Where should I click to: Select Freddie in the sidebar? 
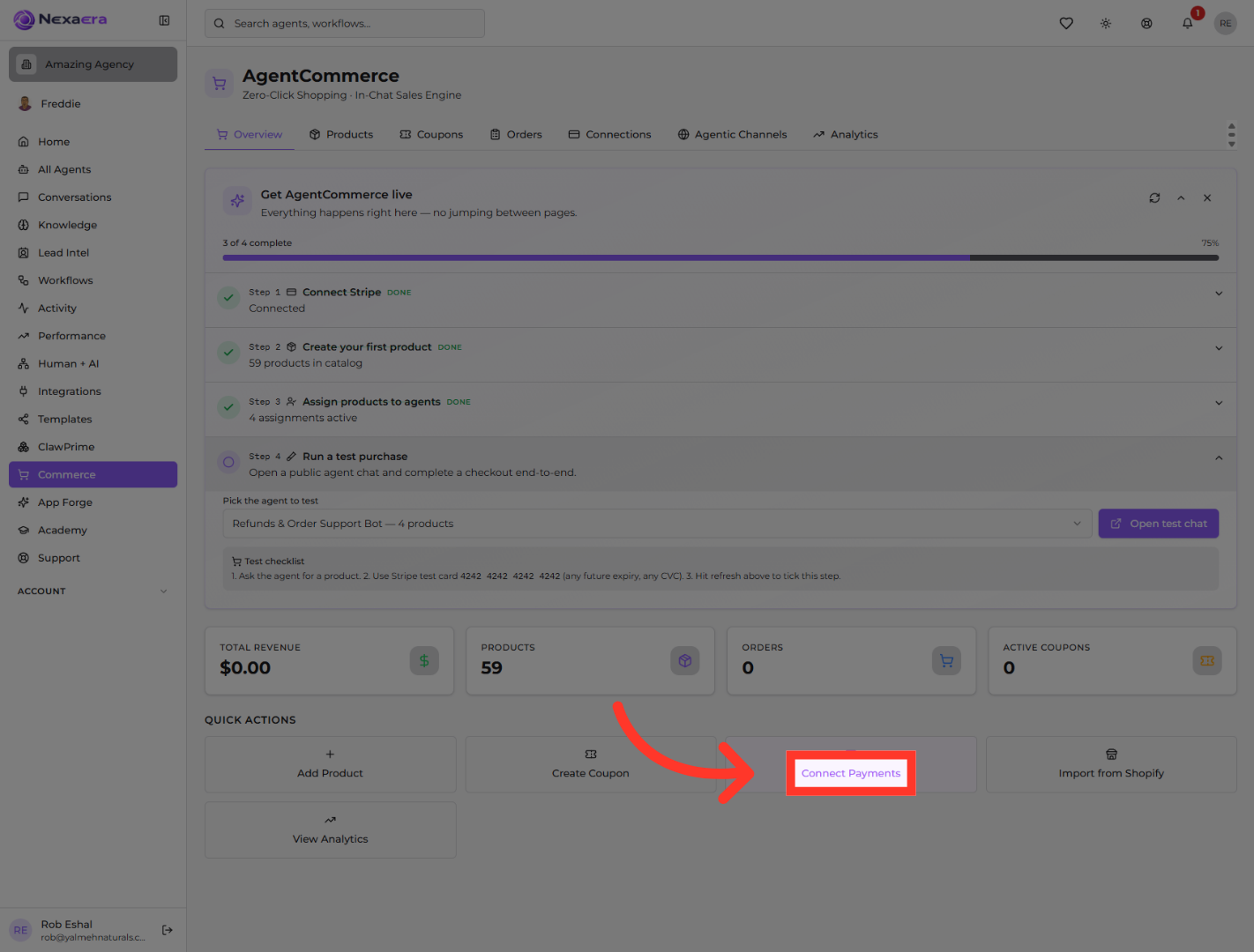pyautogui.click(x=93, y=104)
